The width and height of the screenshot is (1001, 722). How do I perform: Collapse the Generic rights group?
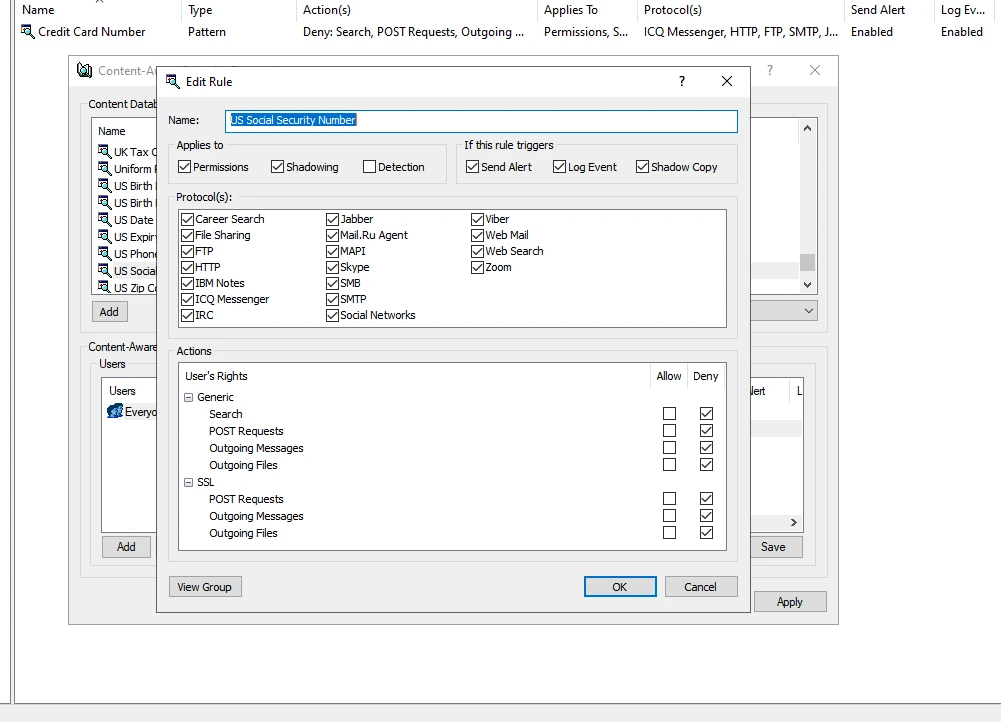(188, 397)
